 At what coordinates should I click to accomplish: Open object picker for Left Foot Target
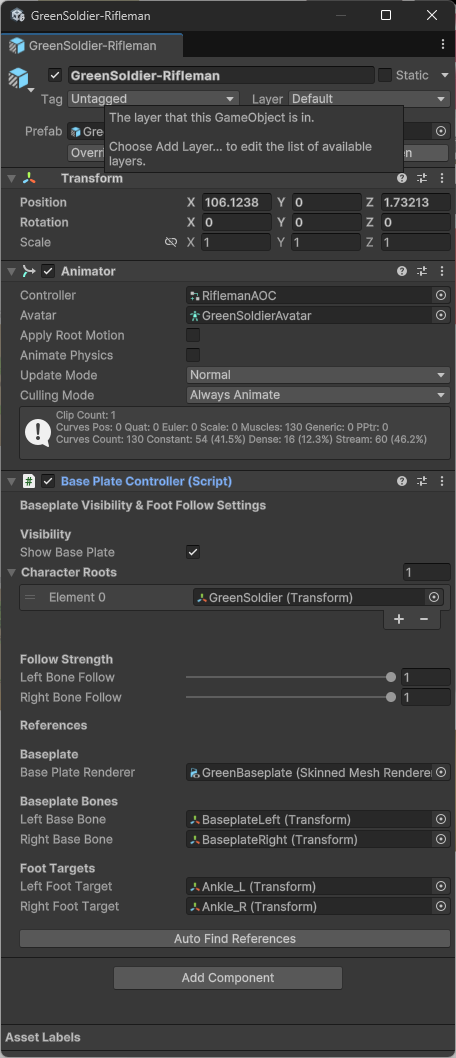pos(441,887)
